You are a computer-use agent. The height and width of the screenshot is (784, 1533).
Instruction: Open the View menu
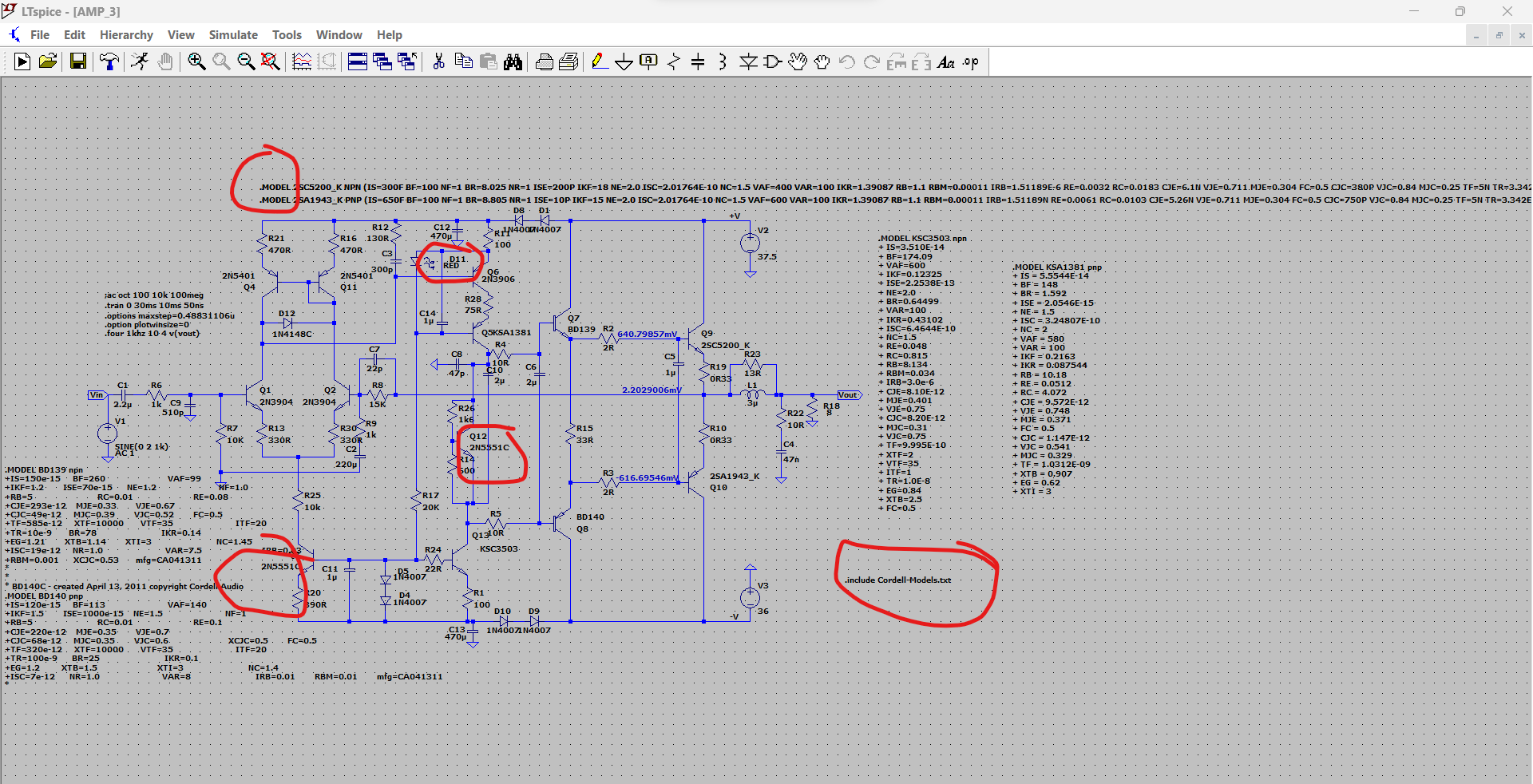pos(181,34)
